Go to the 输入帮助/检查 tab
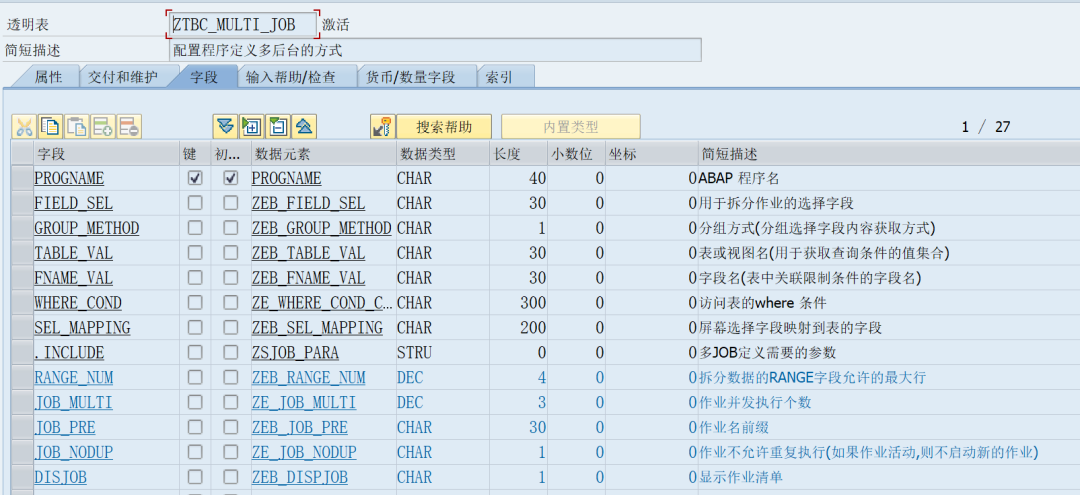 291,77
